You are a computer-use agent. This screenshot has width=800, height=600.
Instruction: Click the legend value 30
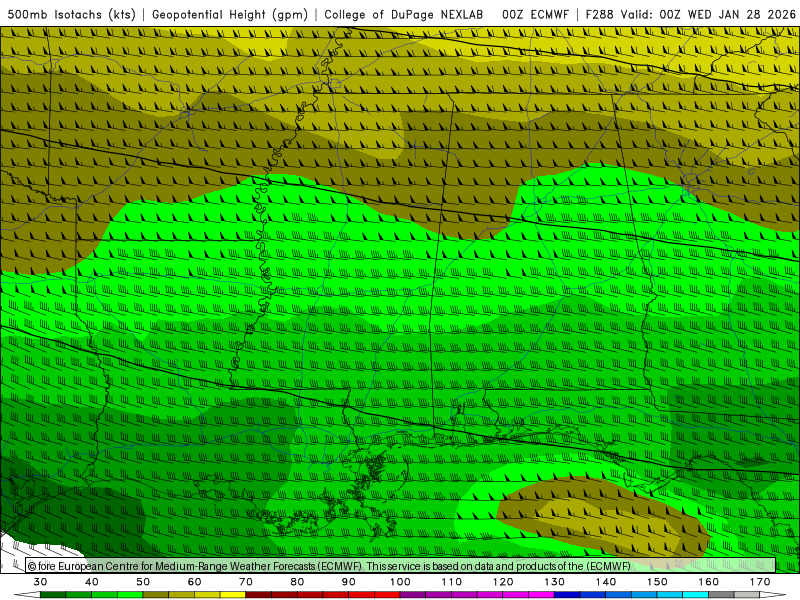pyautogui.click(x=40, y=582)
